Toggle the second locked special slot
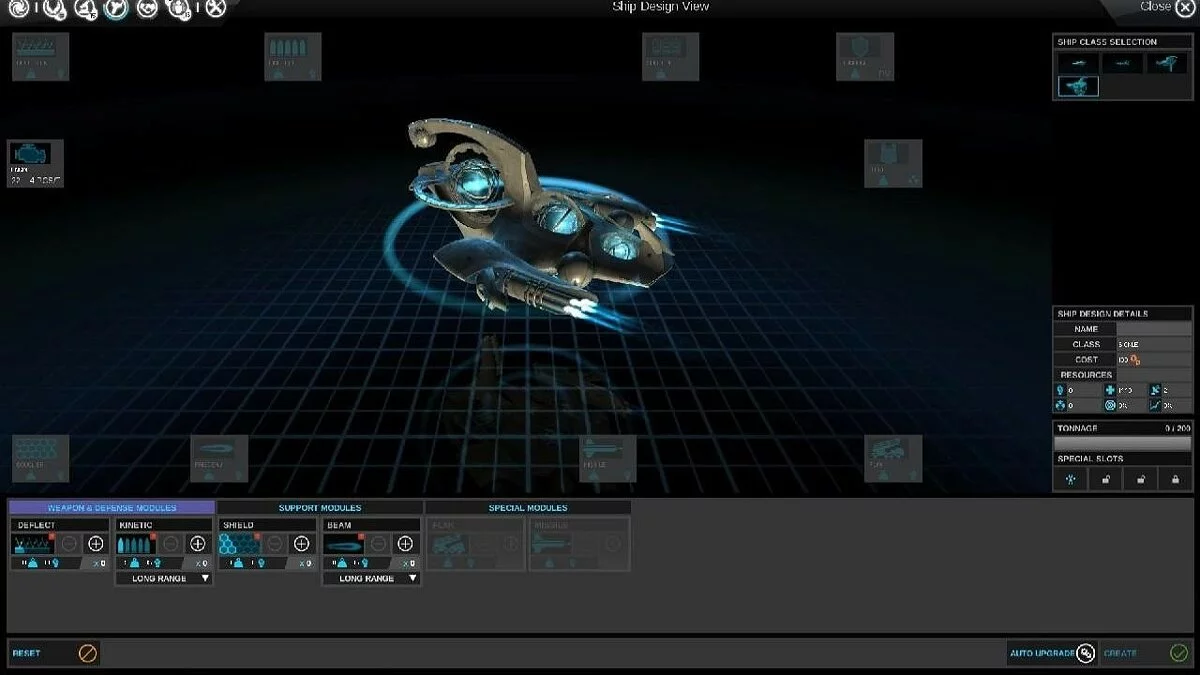This screenshot has width=1200, height=675. 1105,480
